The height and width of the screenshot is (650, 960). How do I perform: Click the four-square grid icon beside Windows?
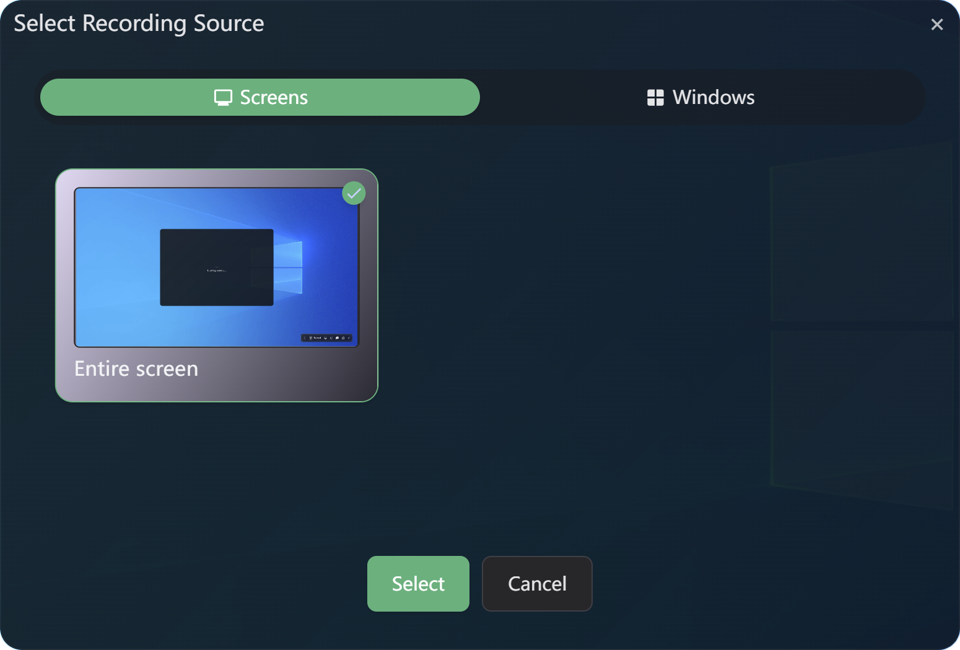point(655,98)
